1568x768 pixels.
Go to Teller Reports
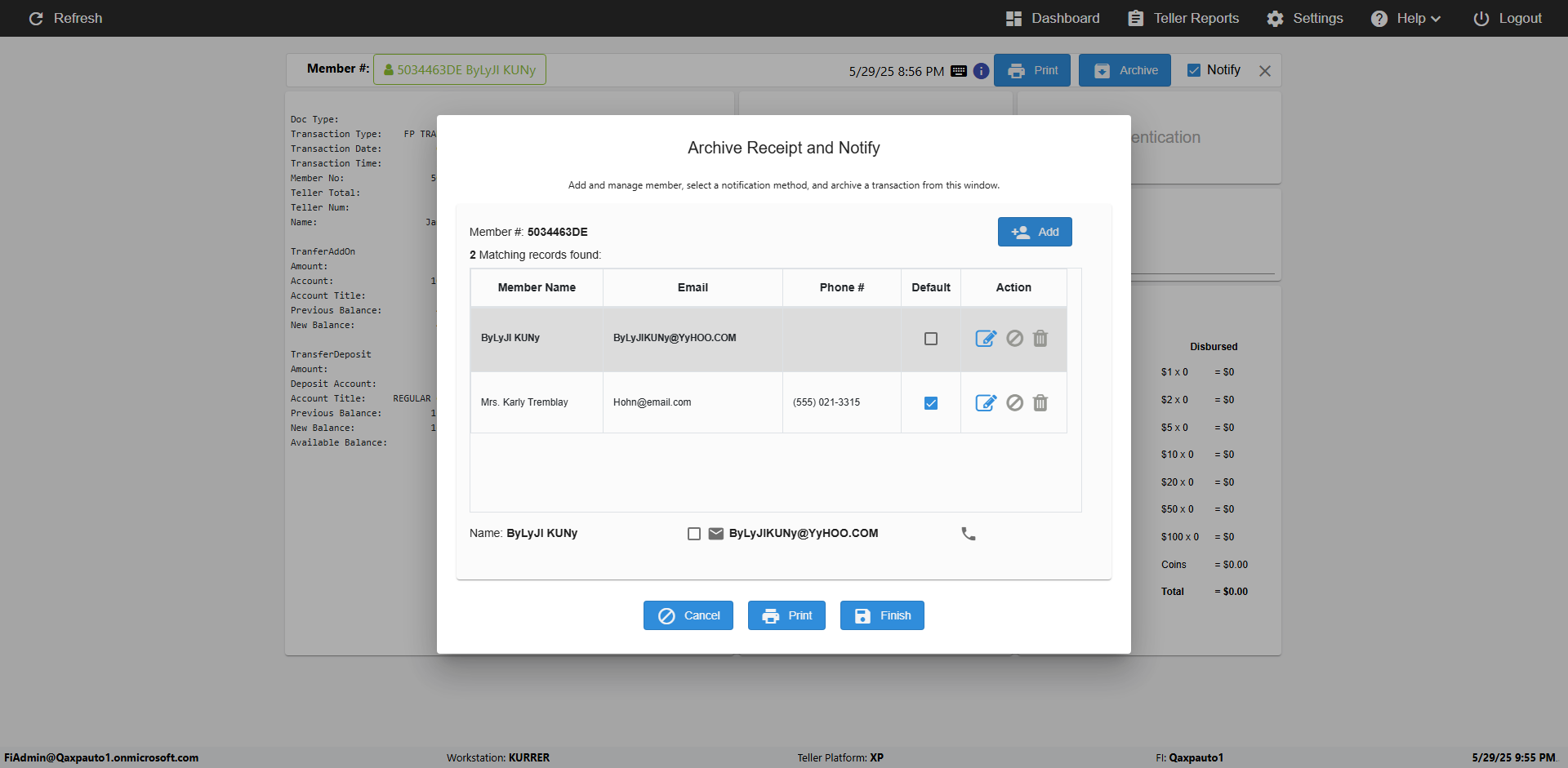[1183, 18]
